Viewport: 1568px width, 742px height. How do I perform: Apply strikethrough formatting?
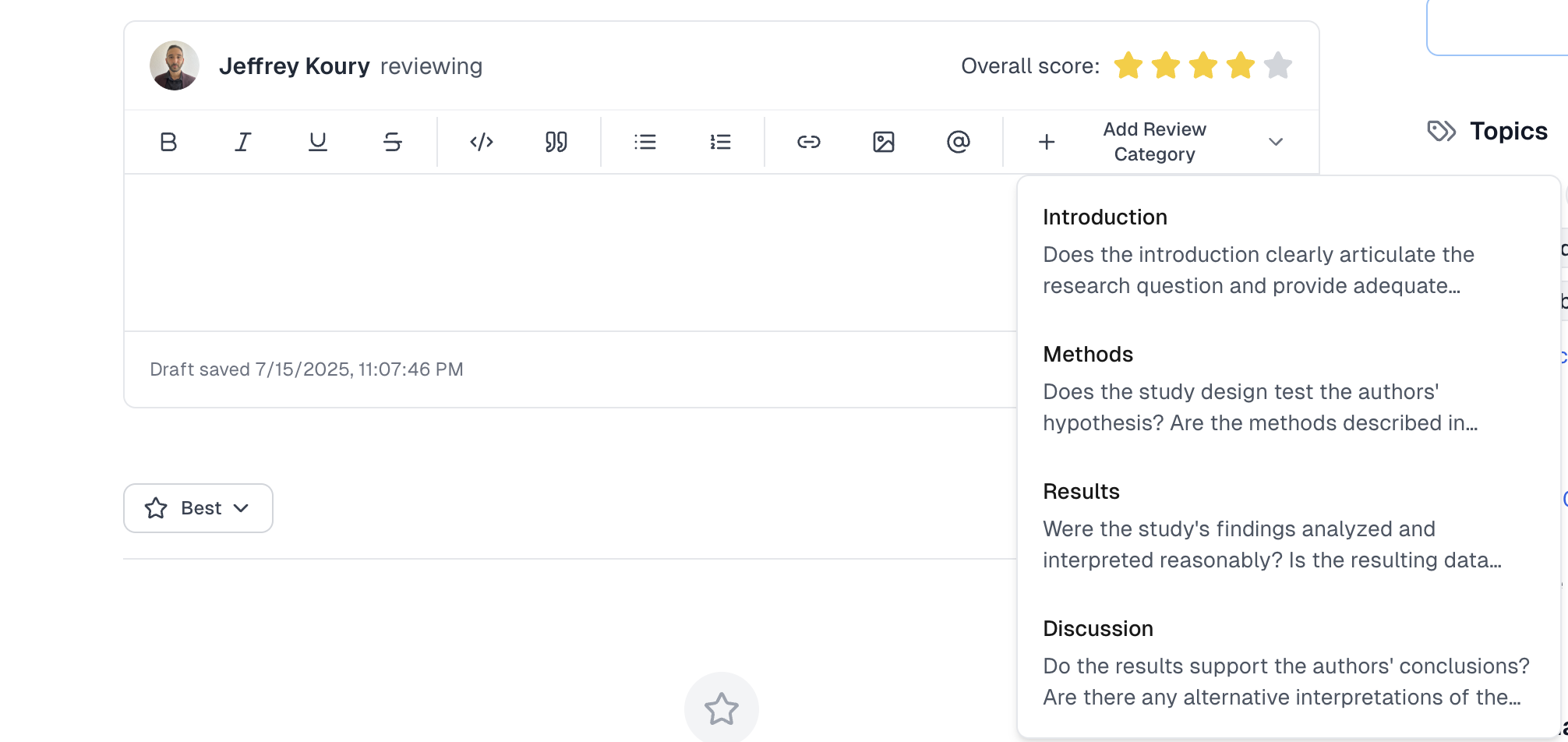point(393,142)
